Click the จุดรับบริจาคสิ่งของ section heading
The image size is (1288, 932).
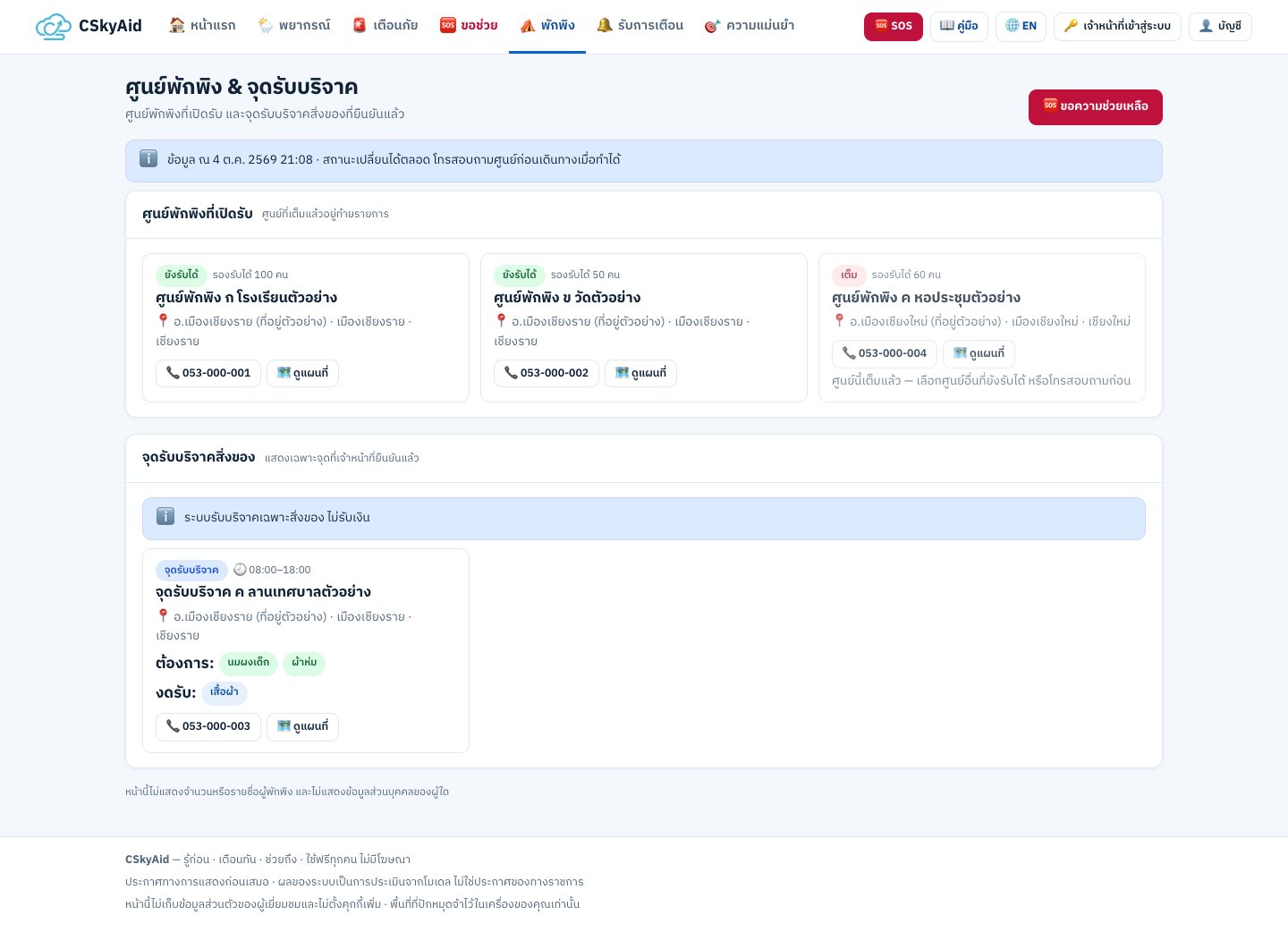point(199,457)
